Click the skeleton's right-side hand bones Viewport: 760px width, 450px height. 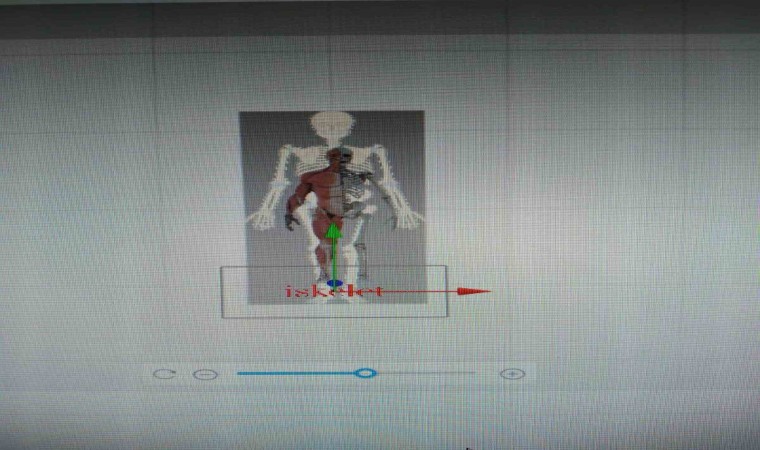click(408, 217)
